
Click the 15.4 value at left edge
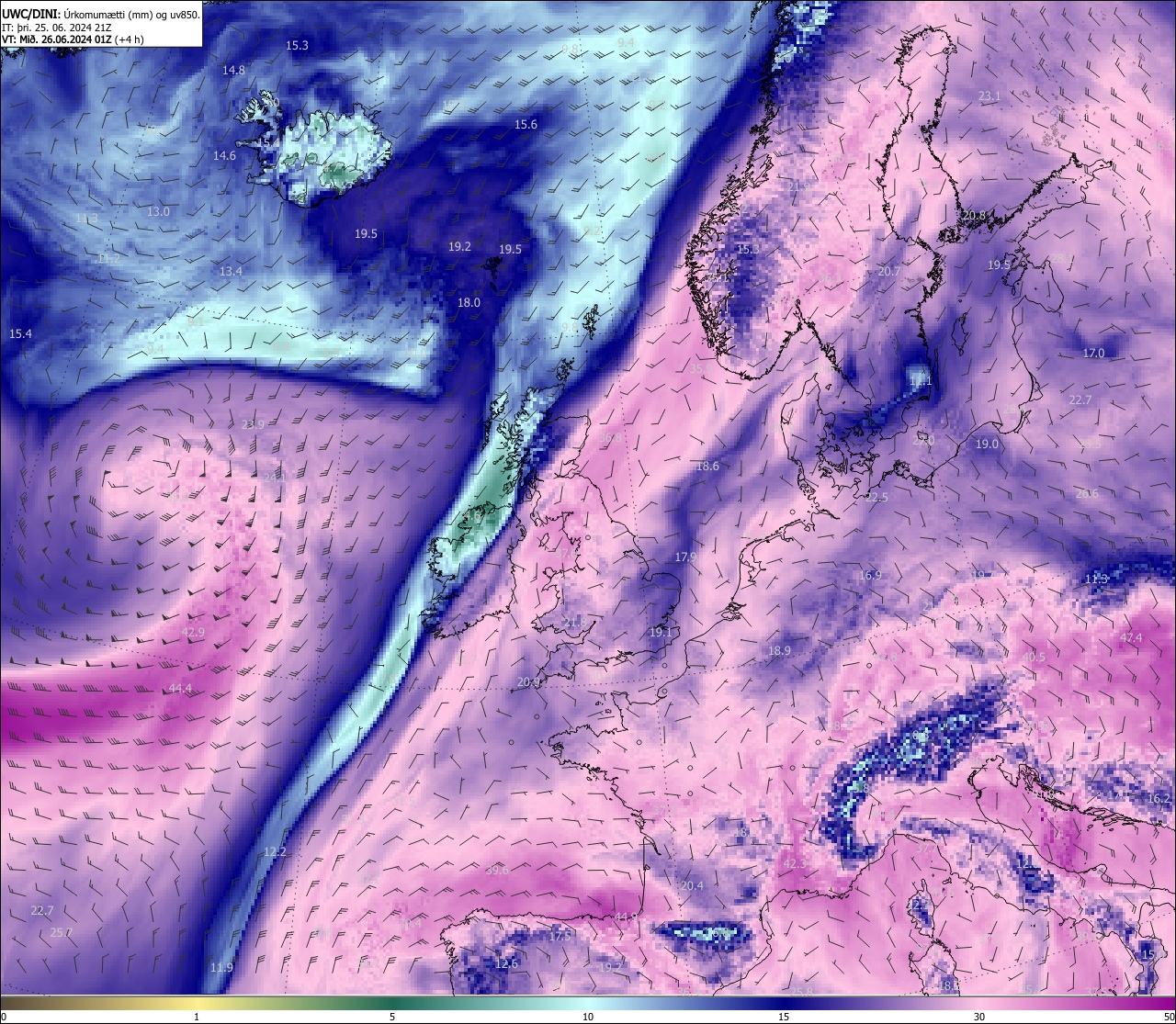pyautogui.click(x=20, y=333)
